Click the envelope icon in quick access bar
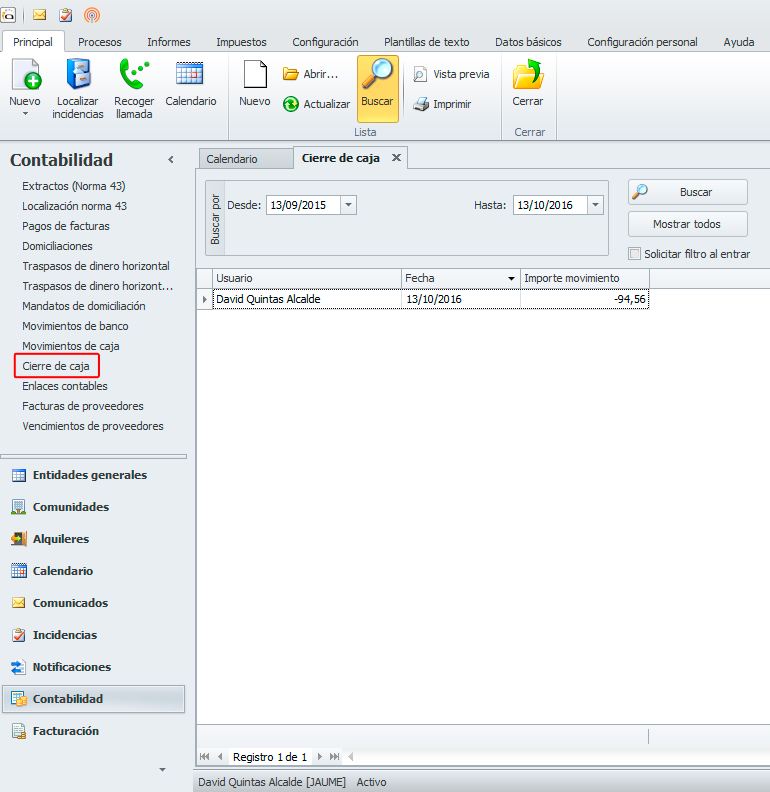Screen dimensions: 770x792 pyautogui.click(x=39, y=15)
